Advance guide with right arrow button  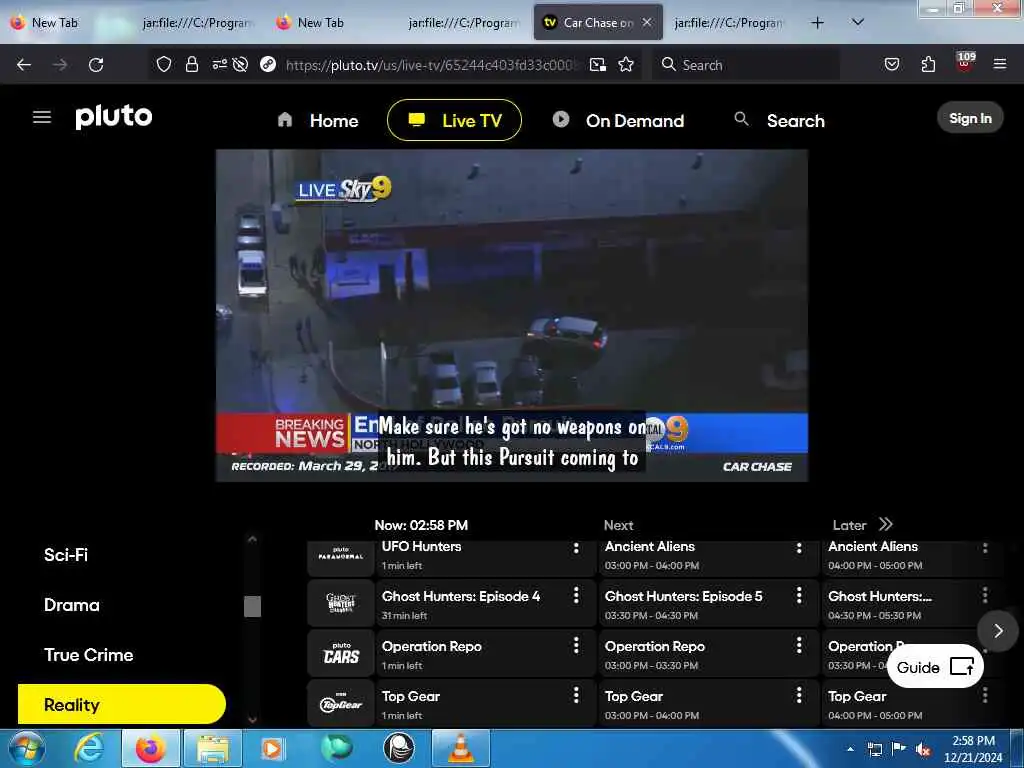click(x=997, y=630)
